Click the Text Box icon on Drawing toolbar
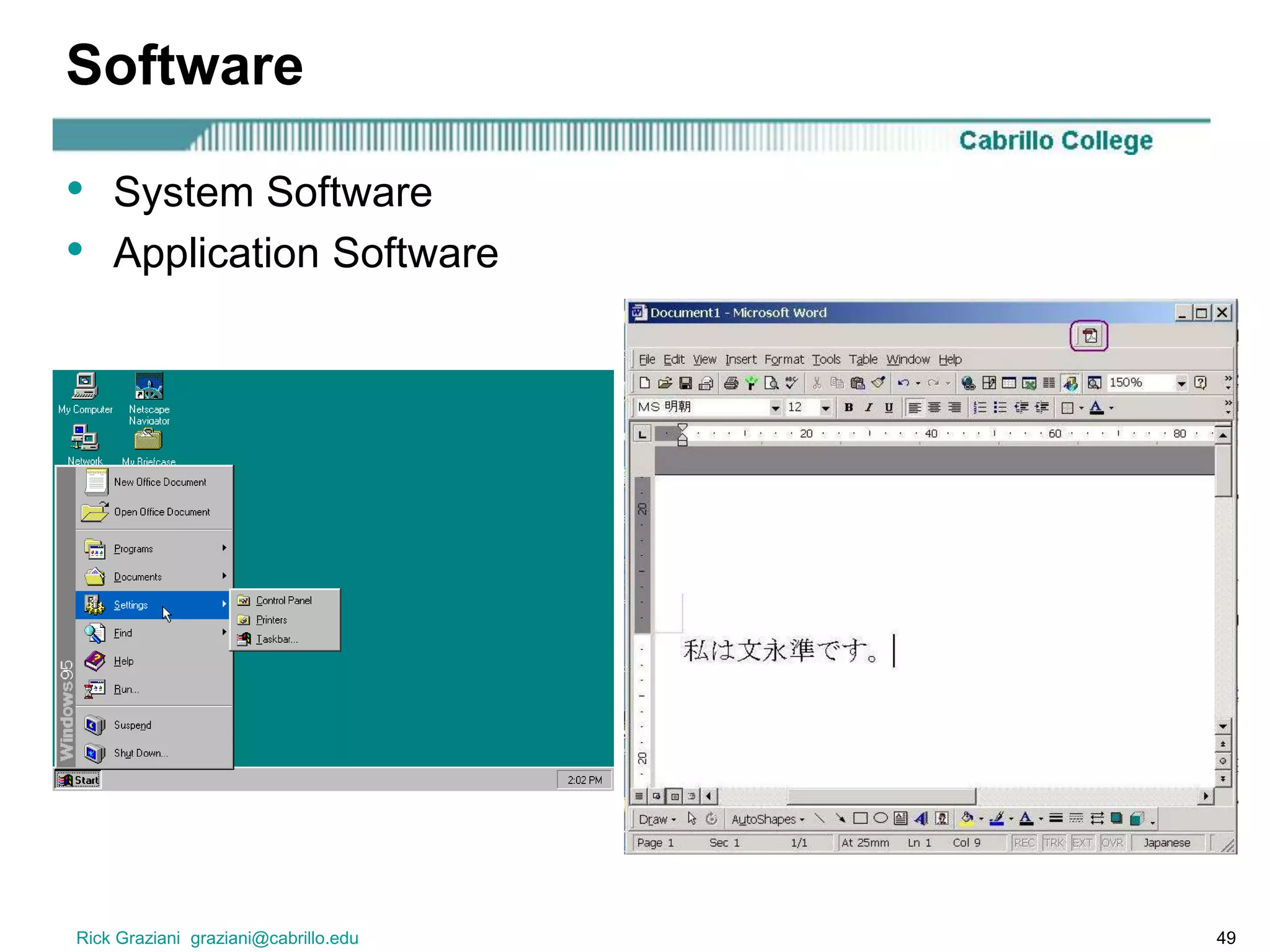Image resolution: width=1270 pixels, height=952 pixels. (x=900, y=819)
